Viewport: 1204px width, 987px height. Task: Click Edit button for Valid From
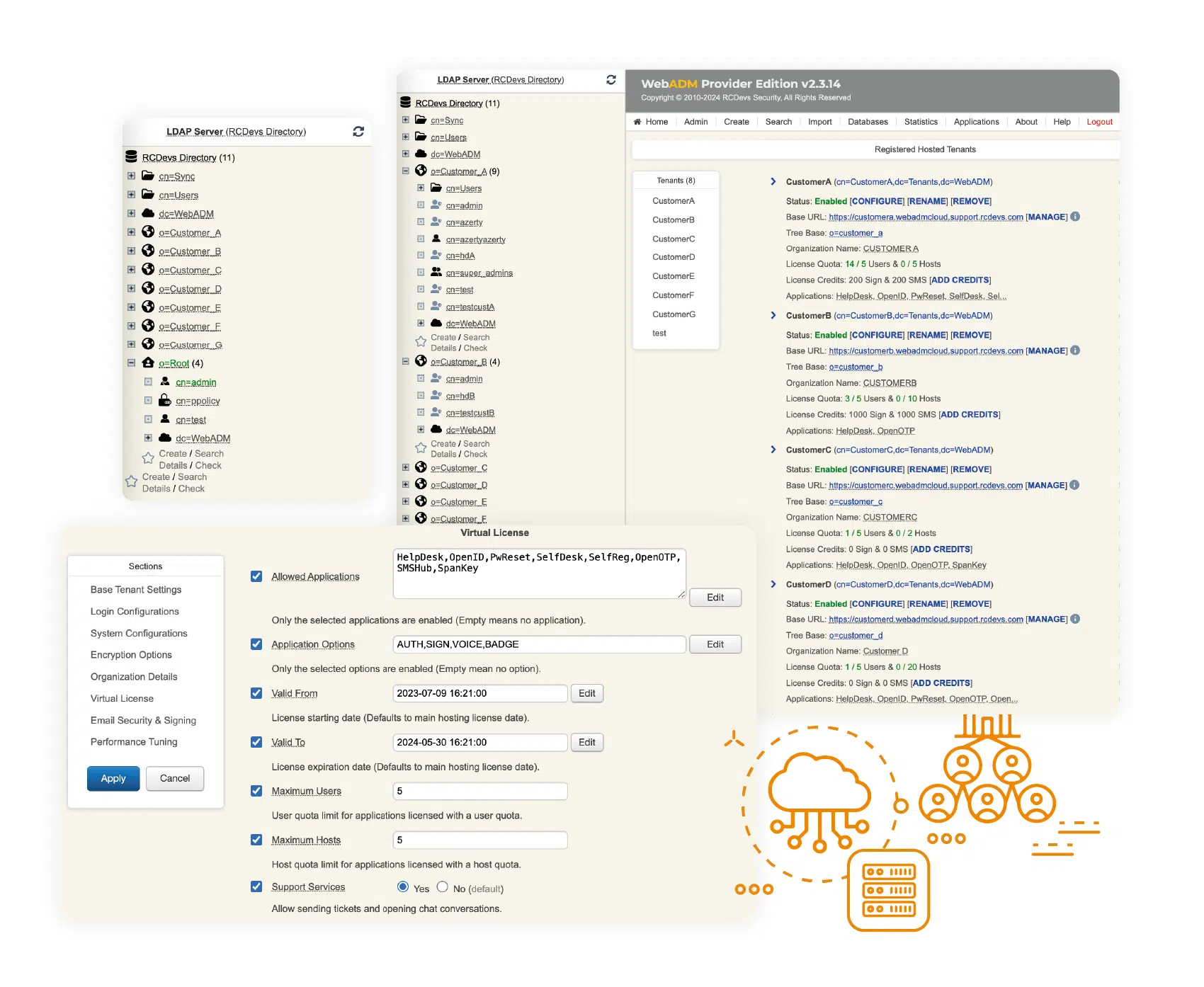pos(587,693)
